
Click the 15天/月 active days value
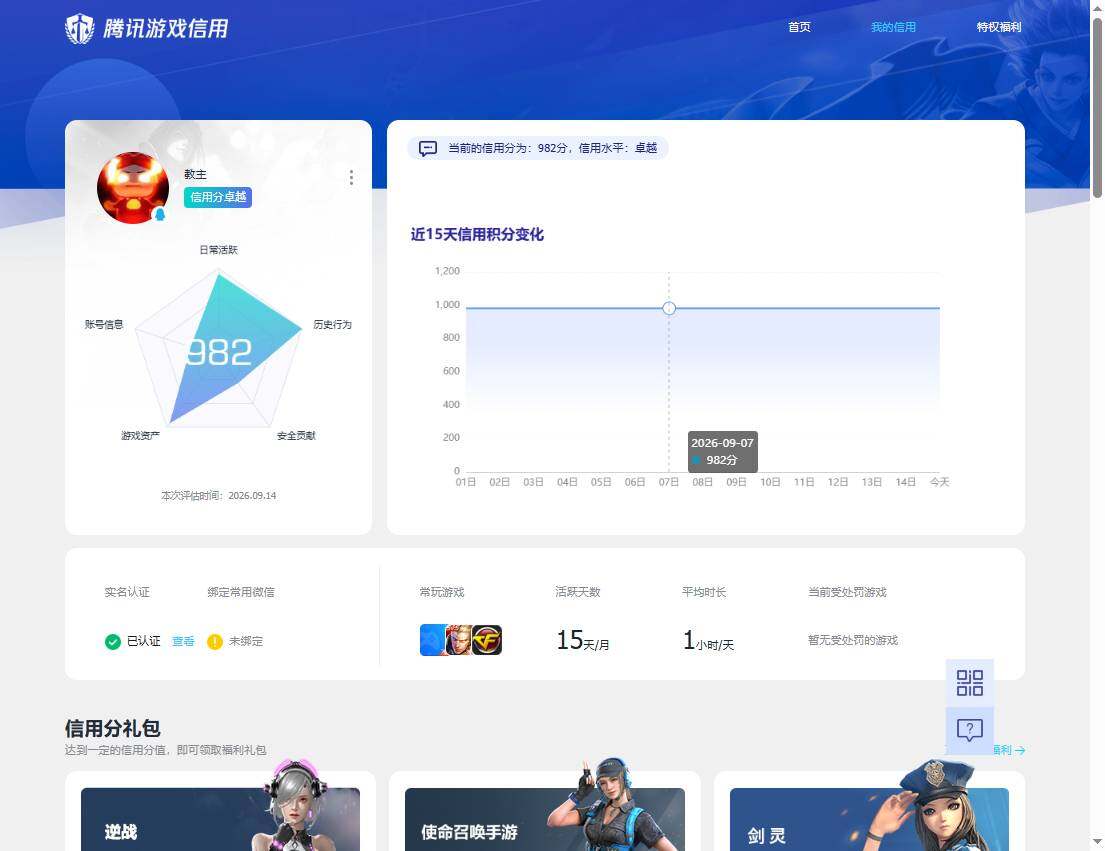[x=583, y=640]
